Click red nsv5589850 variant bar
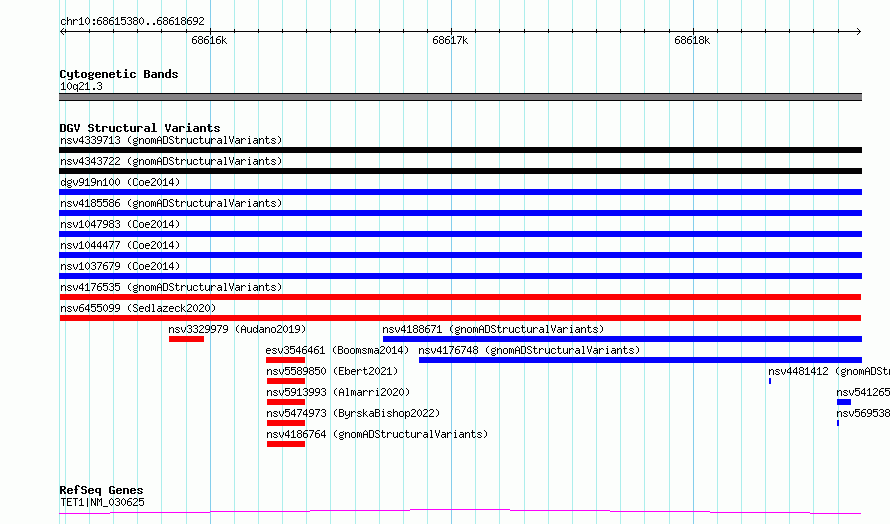Image resolution: width=890 pixels, height=524 pixels. tap(286, 381)
